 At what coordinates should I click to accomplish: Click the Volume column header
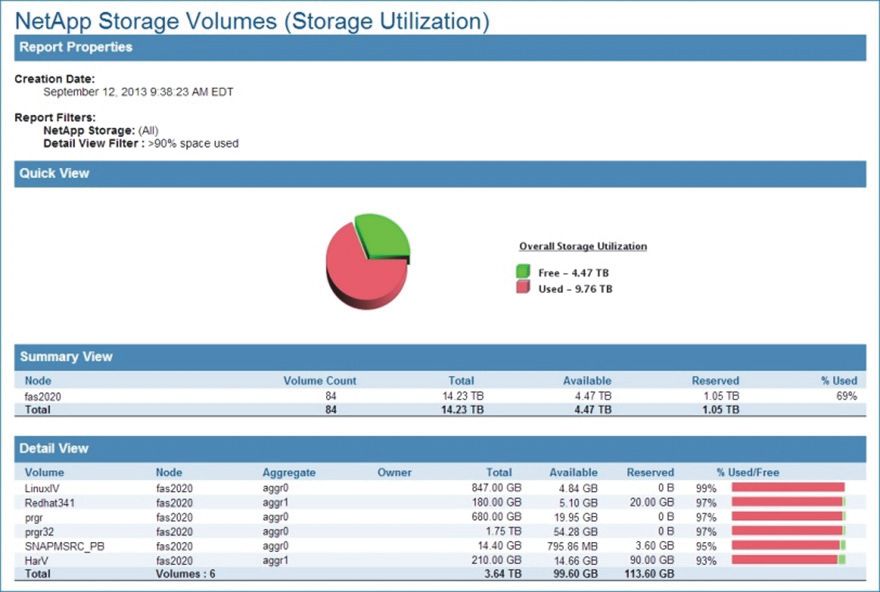click(x=44, y=472)
